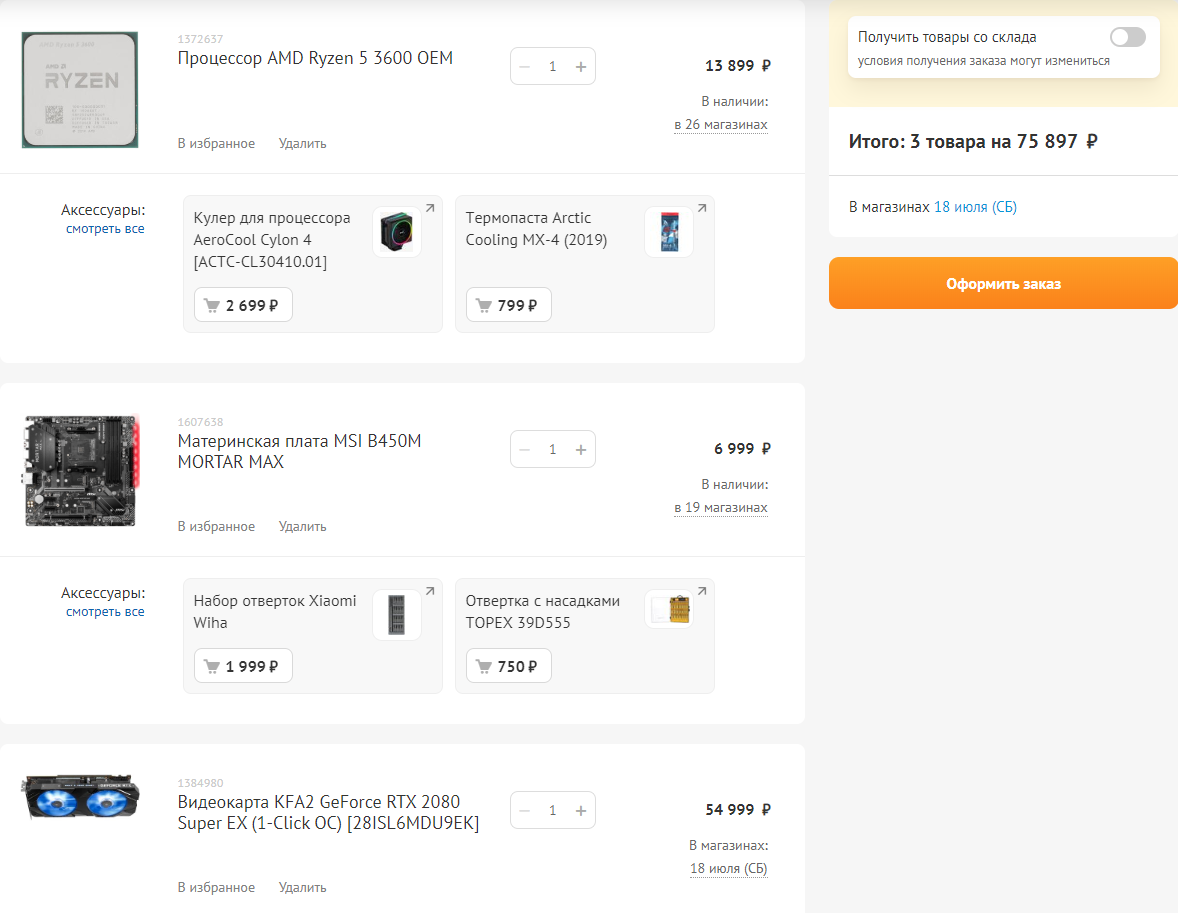Add TOPEX screwdriver for 750 ₽
The image size is (1178, 913).
coord(508,666)
